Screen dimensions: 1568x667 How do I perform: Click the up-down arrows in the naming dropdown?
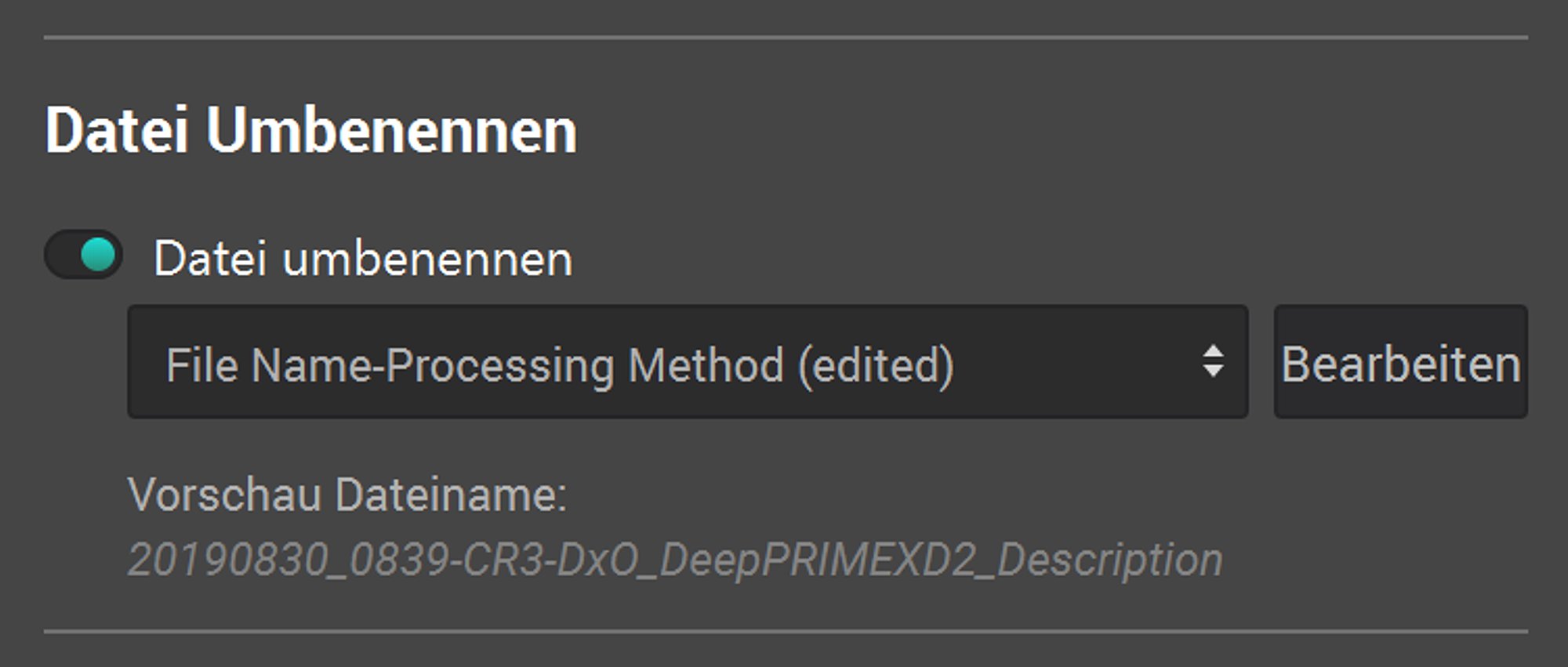click(x=1212, y=361)
